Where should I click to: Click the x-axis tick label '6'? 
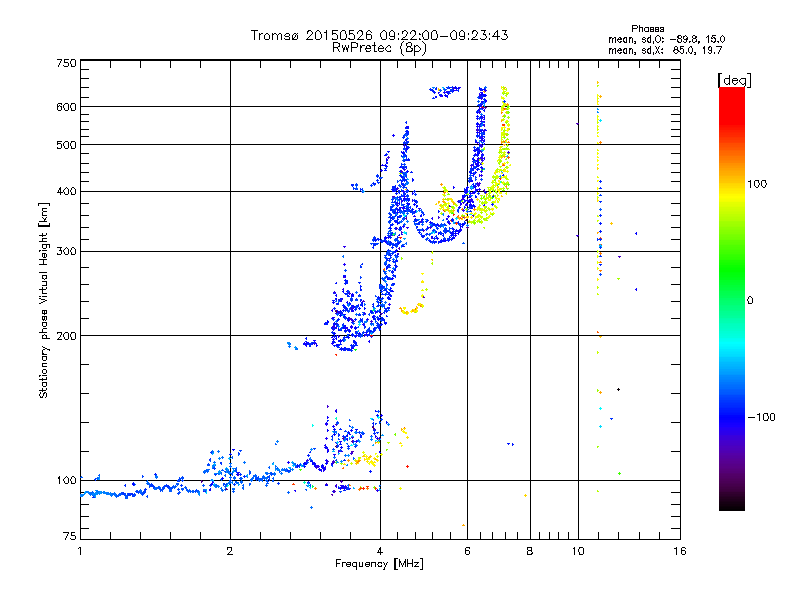pyautogui.click(x=467, y=551)
